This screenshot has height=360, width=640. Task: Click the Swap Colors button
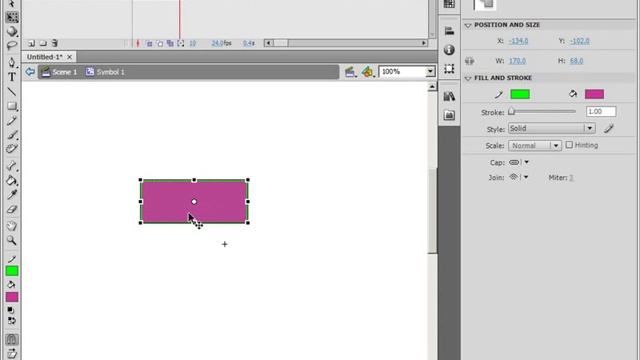point(12,320)
